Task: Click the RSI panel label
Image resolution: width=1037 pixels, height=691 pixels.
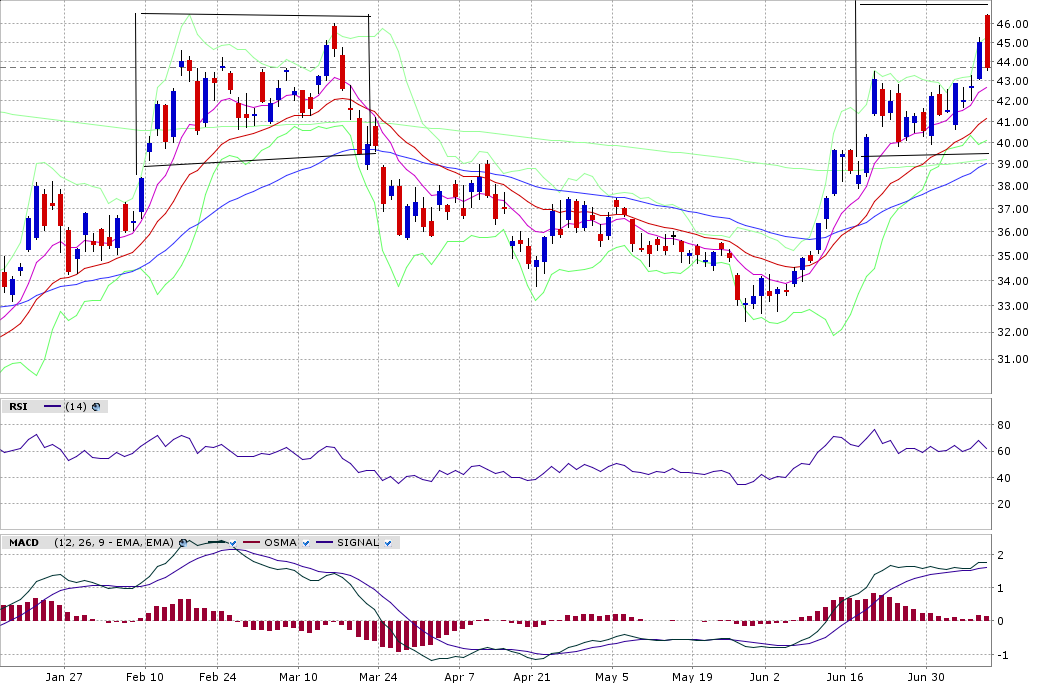Action: 18,407
